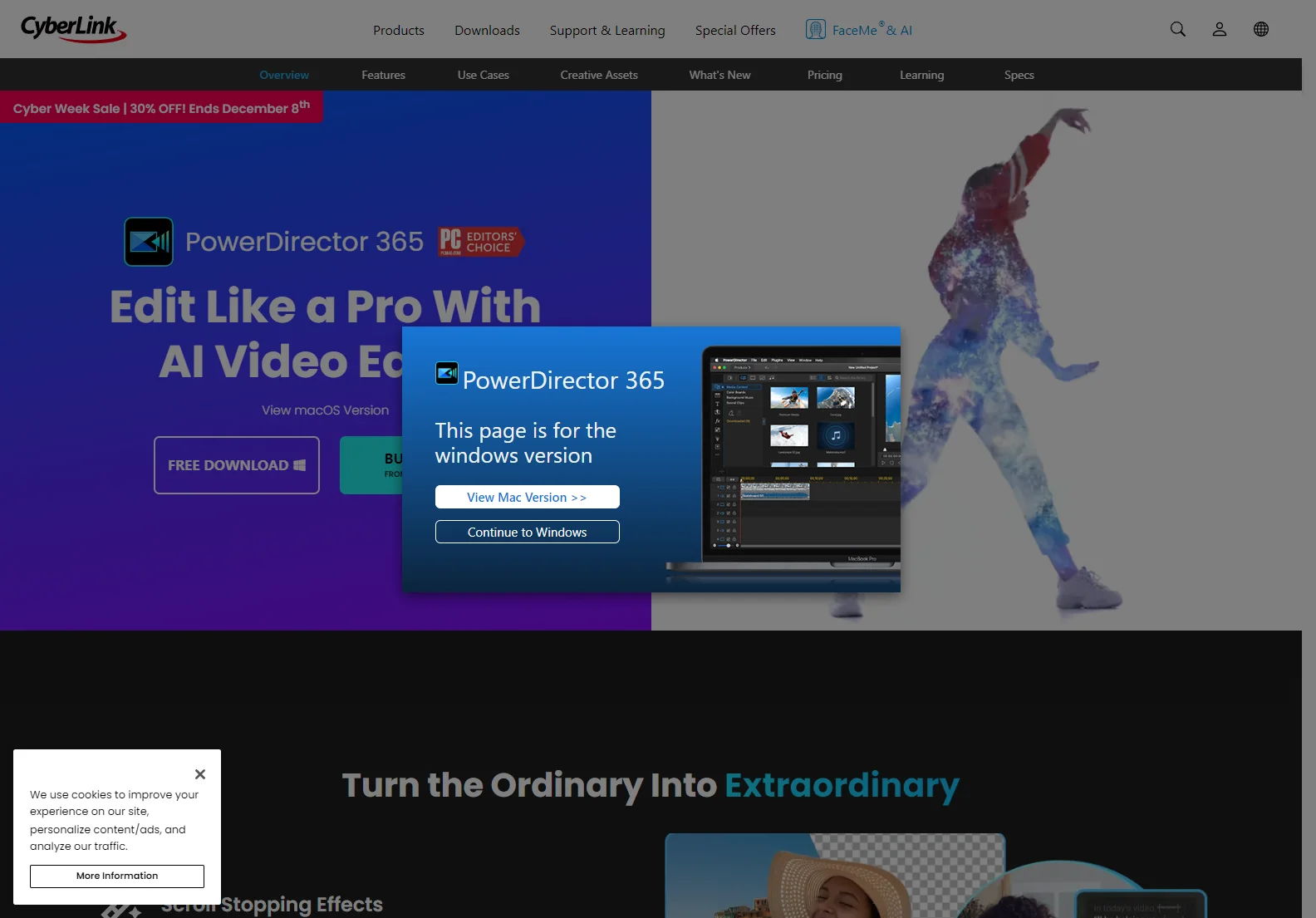Switch to the Learning tab
The height and width of the screenshot is (918, 1316).
coord(921,75)
